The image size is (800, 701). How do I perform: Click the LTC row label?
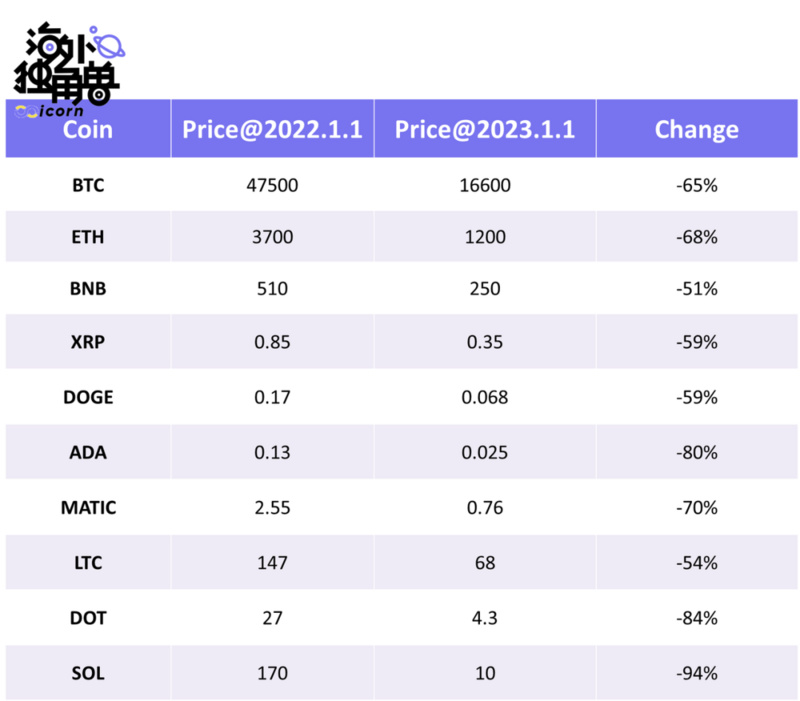tap(88, 563)
